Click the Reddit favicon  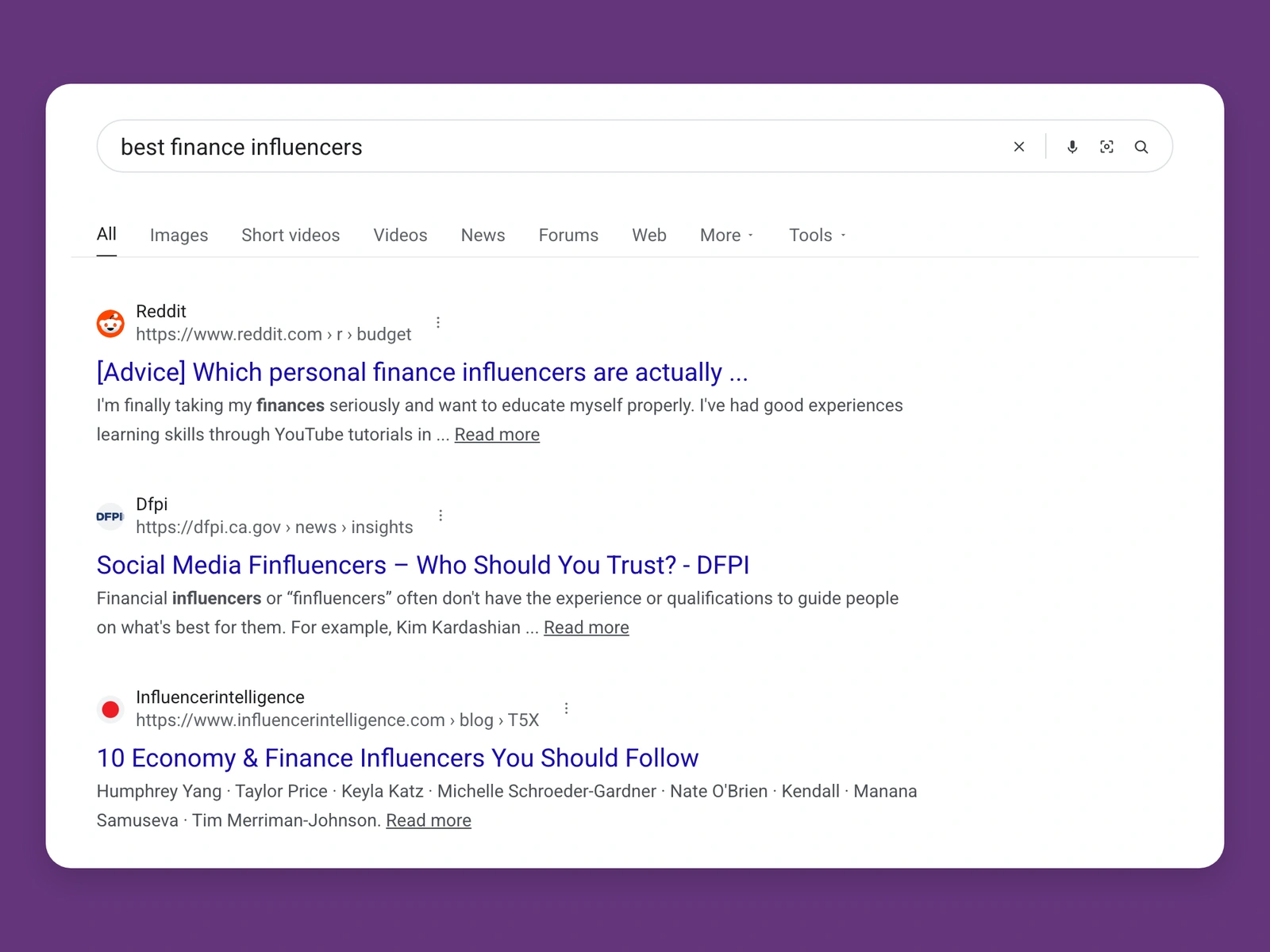coord(110,323)
